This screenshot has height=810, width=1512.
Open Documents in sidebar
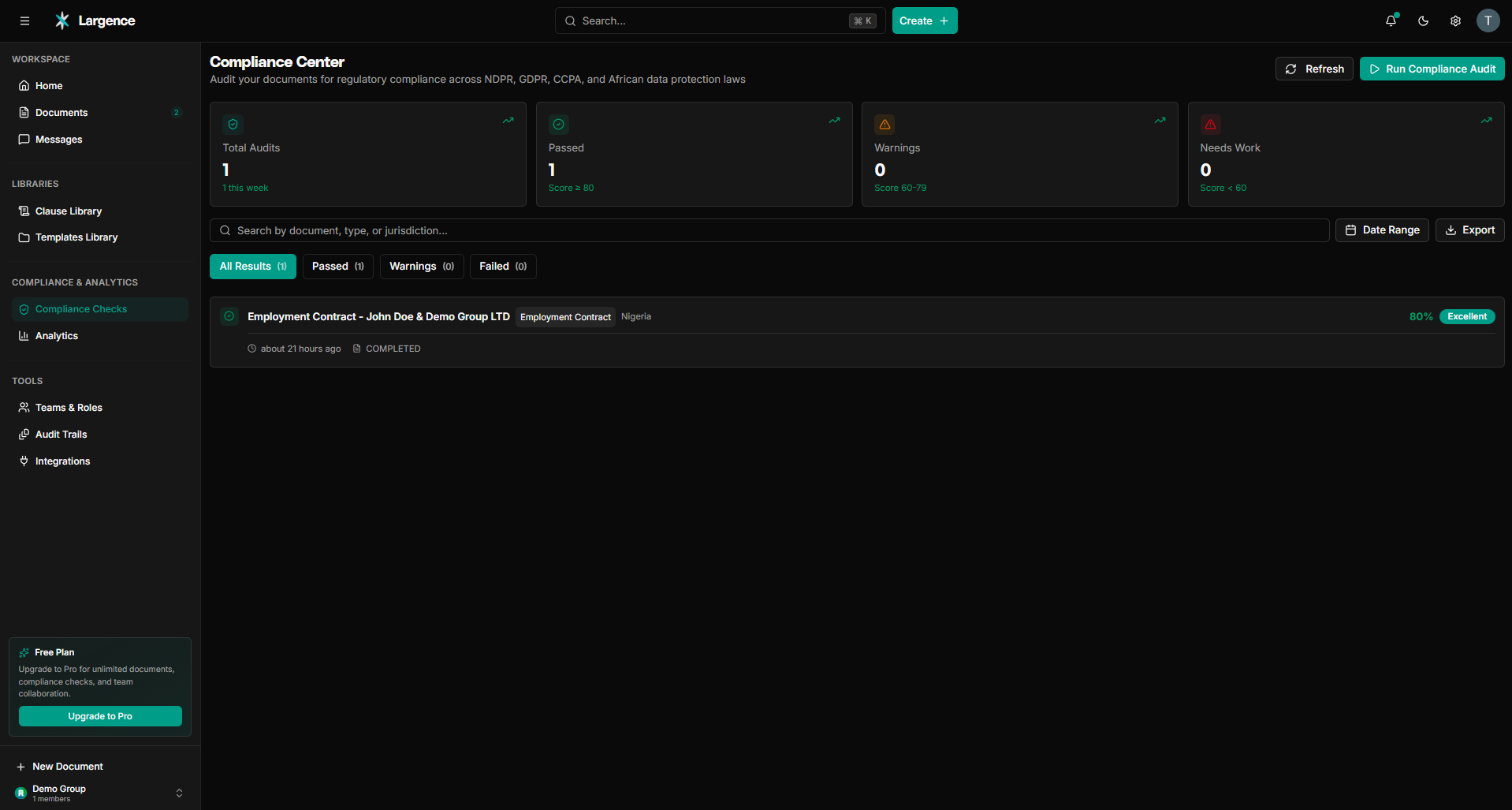[x=100, y=113]
